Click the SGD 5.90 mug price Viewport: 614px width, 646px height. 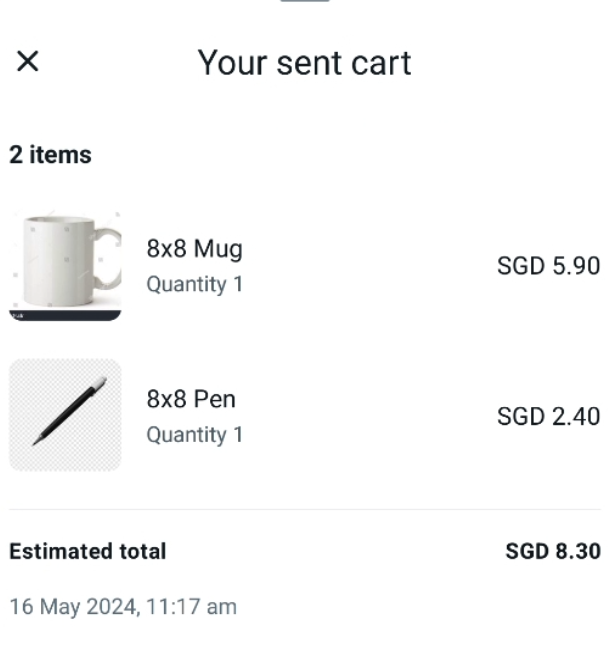pyautogui.click(x=548, y=266)
